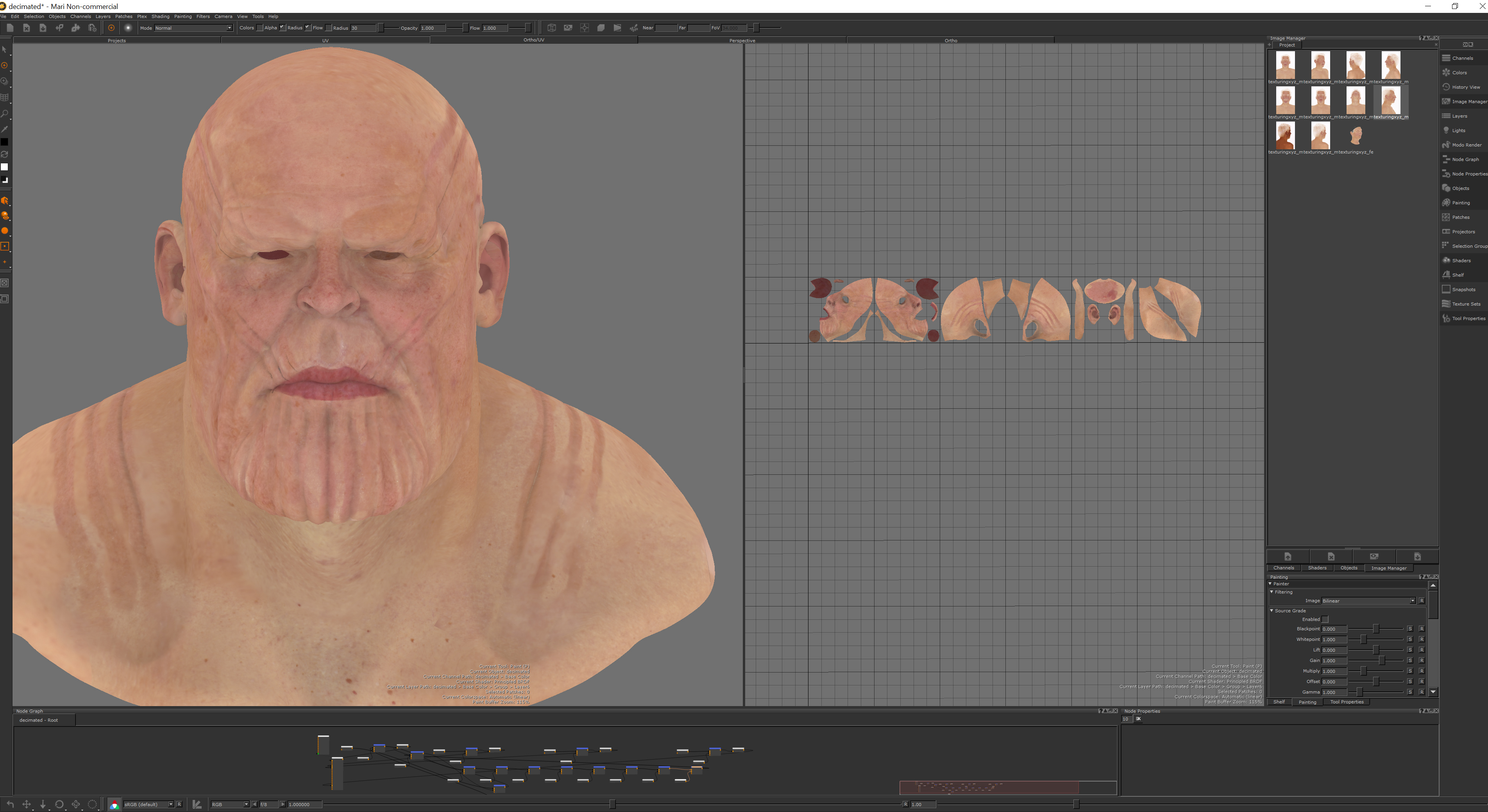
Task: Enable the Source Grade Enabled checkbox
Action: coord(1325,619)
